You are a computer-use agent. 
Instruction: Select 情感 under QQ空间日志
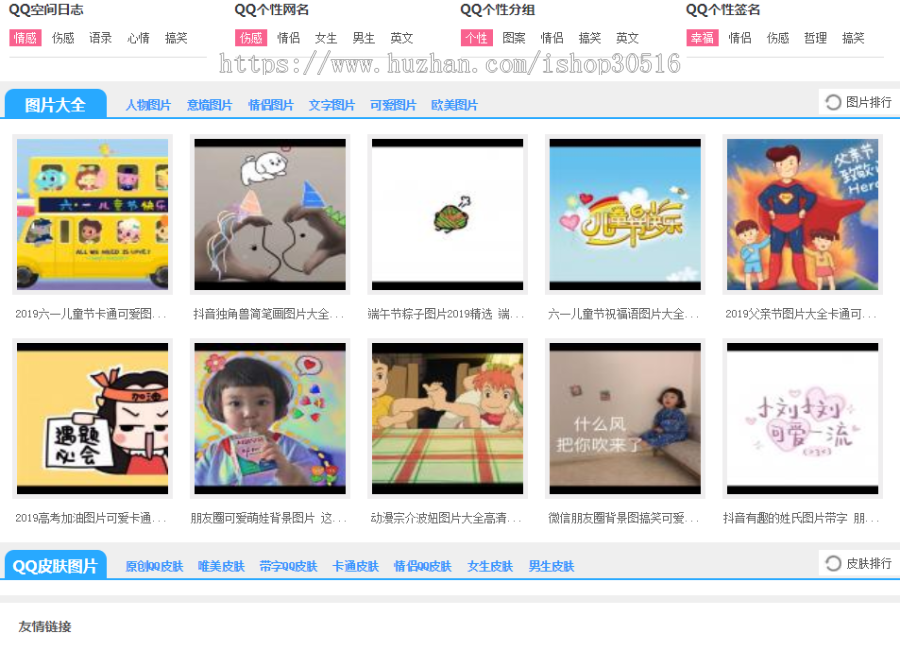[25, 38]
